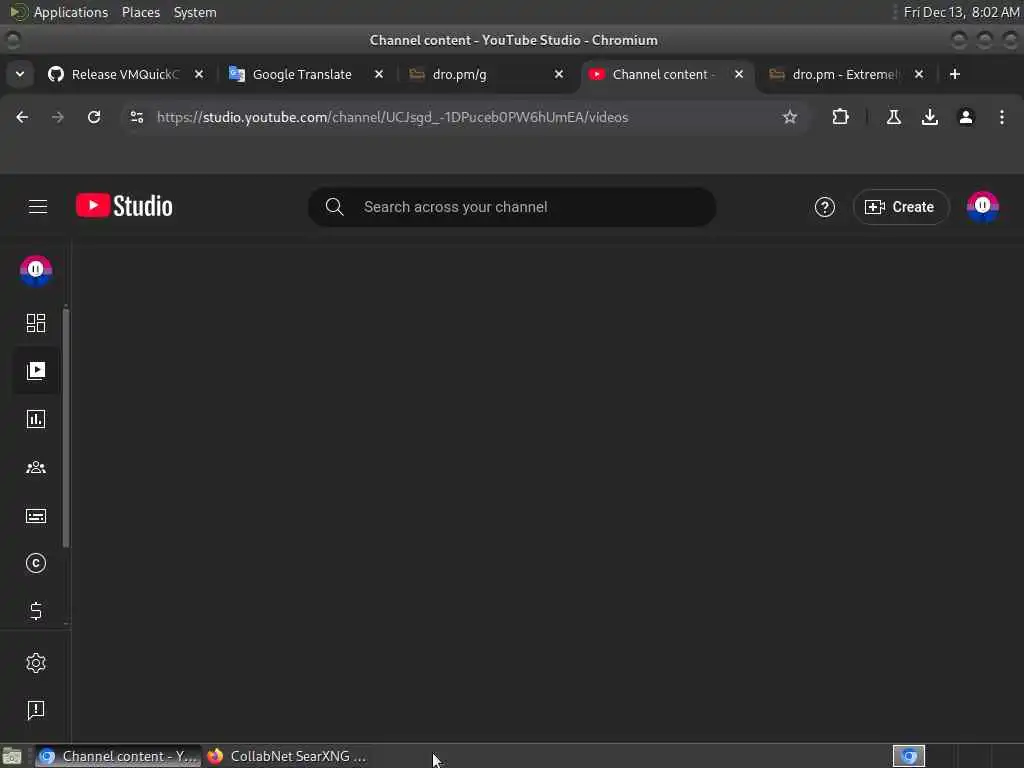Open the Earn dollar sidebar icon
Viewport: 1024px width, 768px height.
[x=36, y=611]
